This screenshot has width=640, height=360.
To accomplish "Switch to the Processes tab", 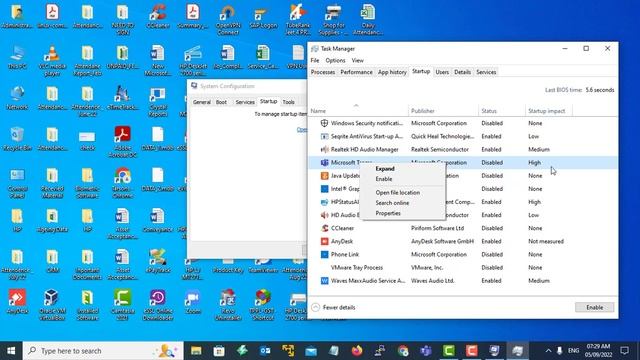I will [x=322, y=72].
